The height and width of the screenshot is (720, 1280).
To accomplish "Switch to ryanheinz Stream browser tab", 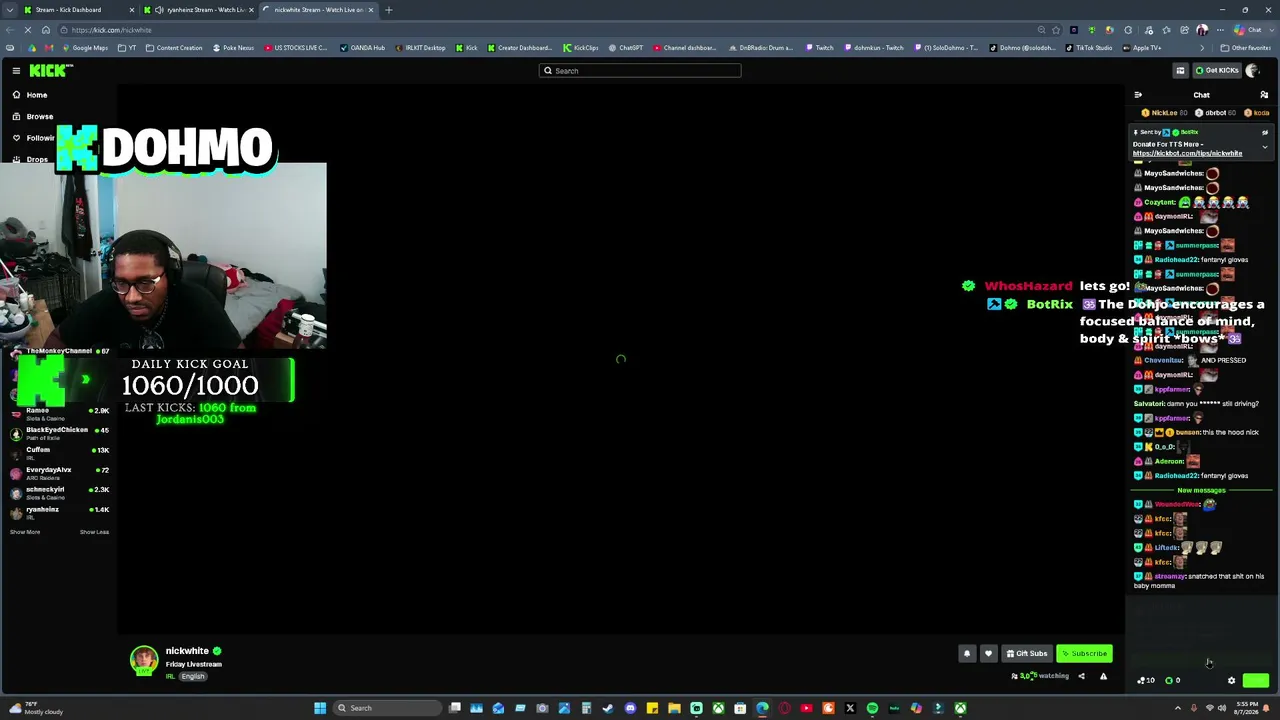I will pos(198,10).
